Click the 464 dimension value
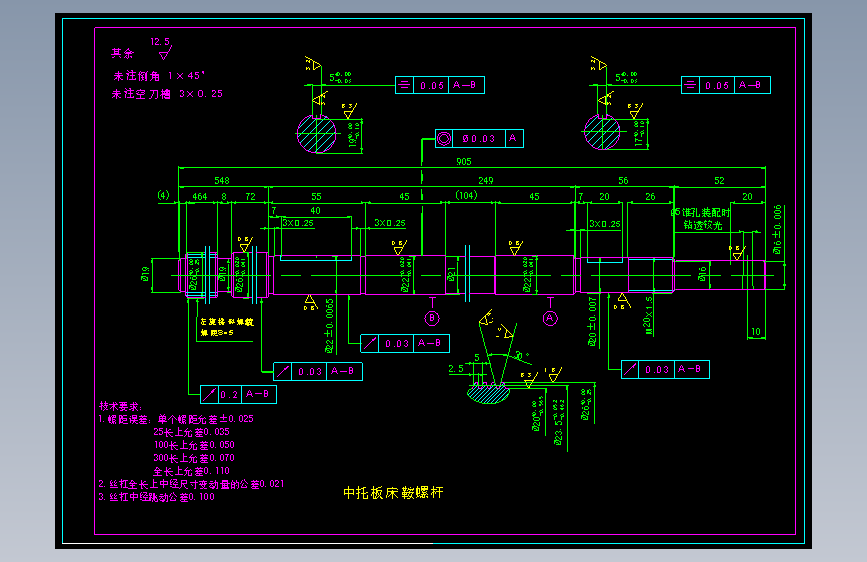867x562 pixels. 200,196
